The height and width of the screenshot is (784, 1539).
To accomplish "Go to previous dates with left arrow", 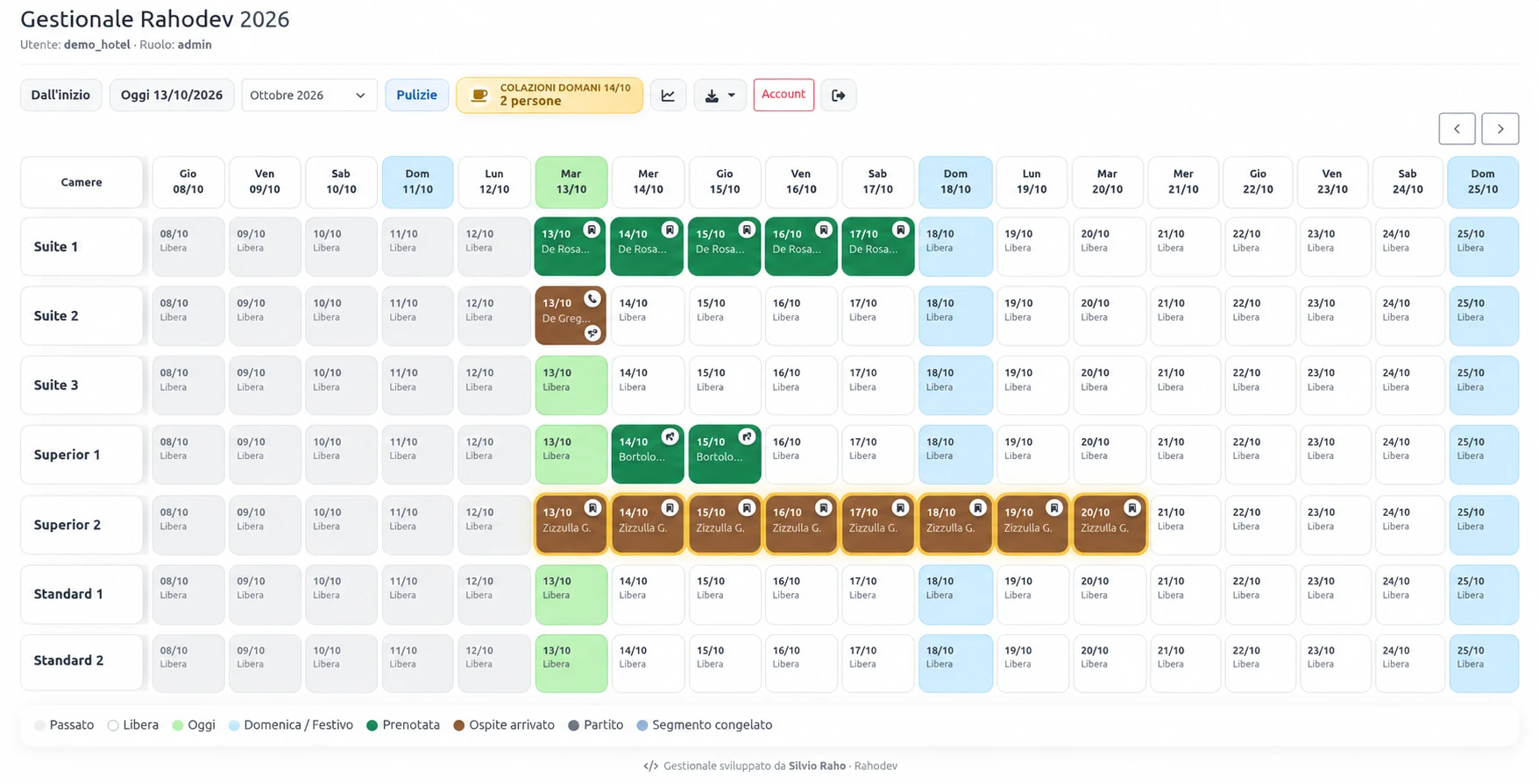I will (x=1457, y=129).
